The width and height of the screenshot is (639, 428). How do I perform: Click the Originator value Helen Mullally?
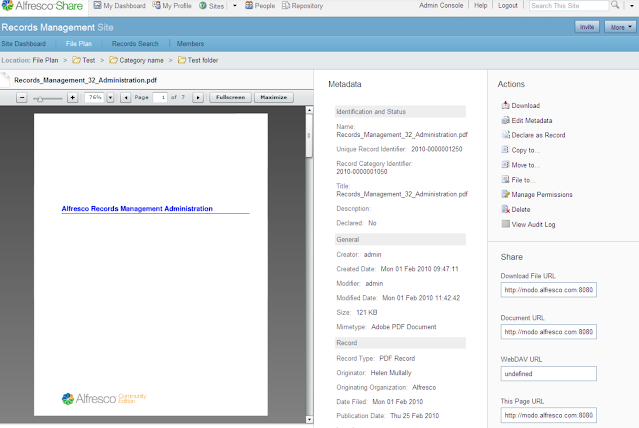(x=391, y=373)
